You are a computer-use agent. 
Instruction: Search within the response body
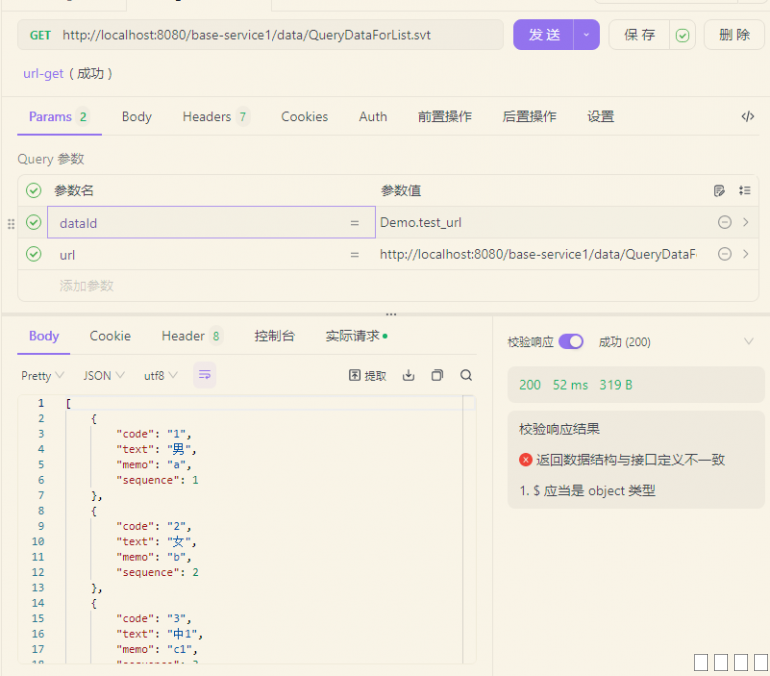(x=466, y=376)
